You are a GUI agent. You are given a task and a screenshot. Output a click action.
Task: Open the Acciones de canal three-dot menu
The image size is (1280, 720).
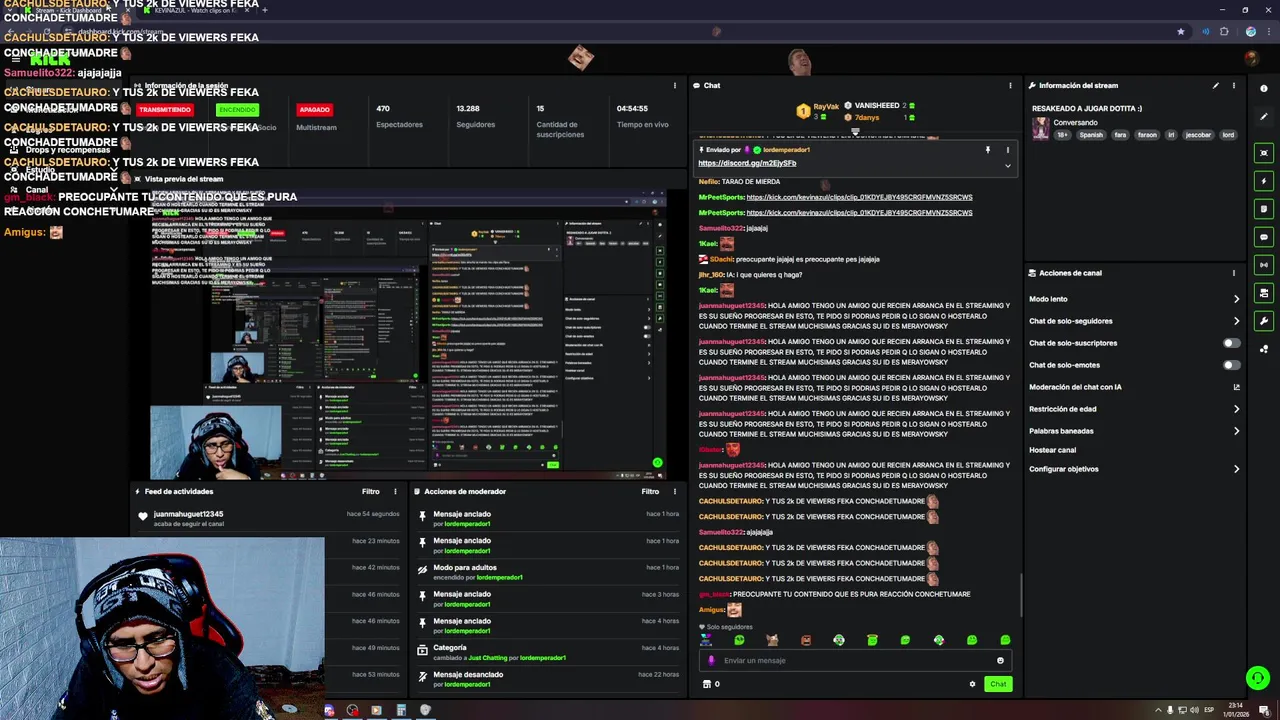pyautogui.click(x=1234, y=273)
